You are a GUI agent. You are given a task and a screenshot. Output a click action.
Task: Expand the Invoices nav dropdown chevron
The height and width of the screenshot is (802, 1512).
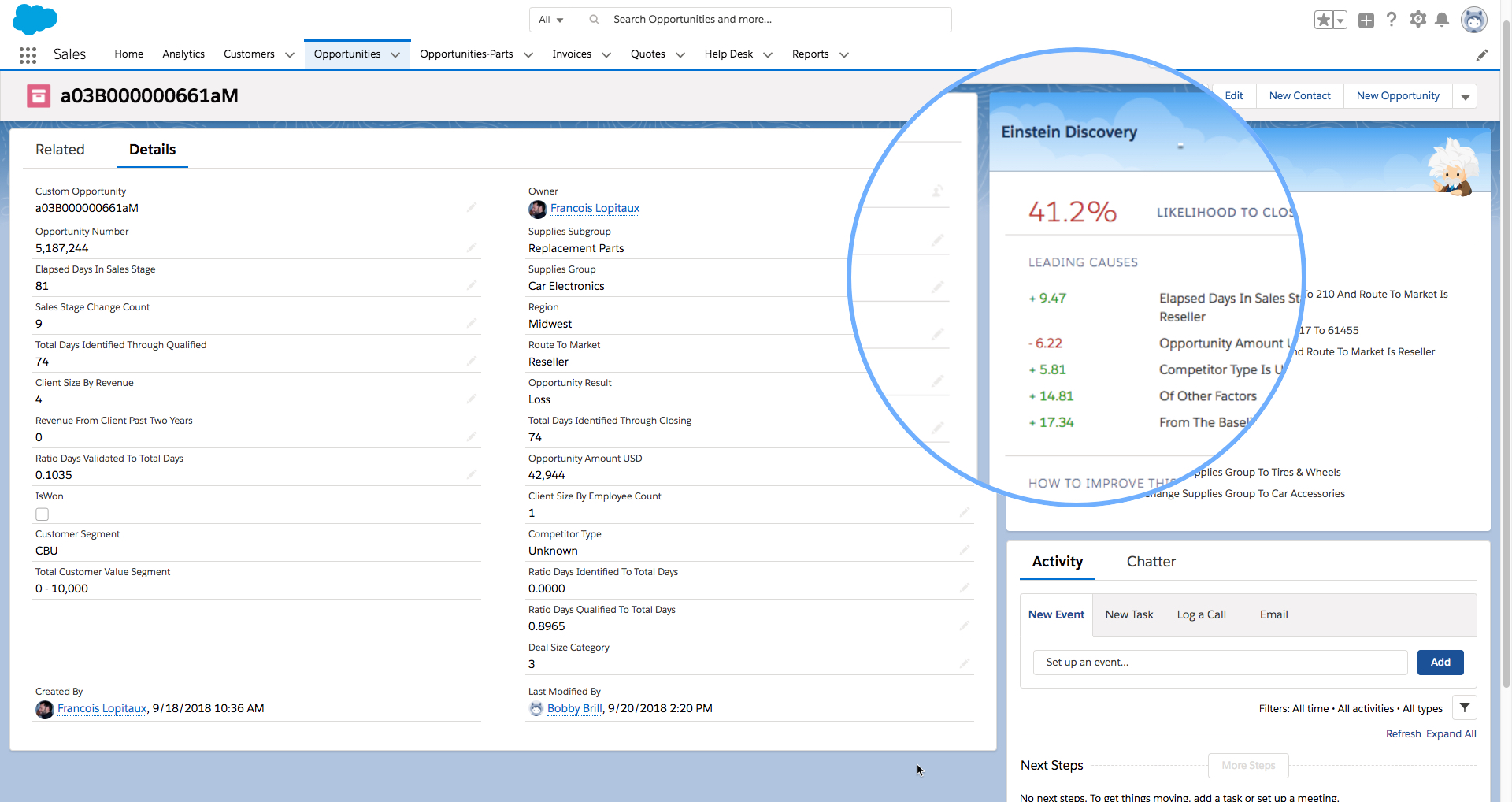pos(606,54)
